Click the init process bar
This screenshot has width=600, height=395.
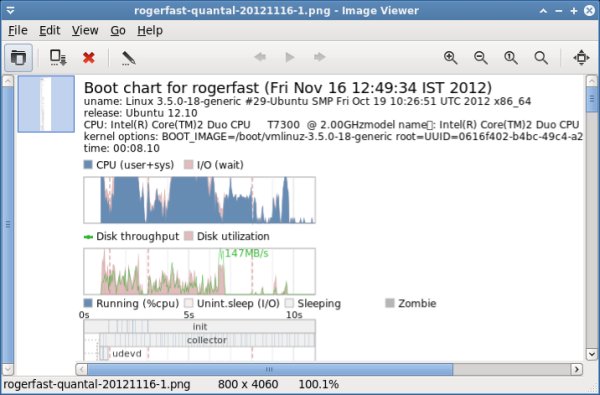(200, 326)
